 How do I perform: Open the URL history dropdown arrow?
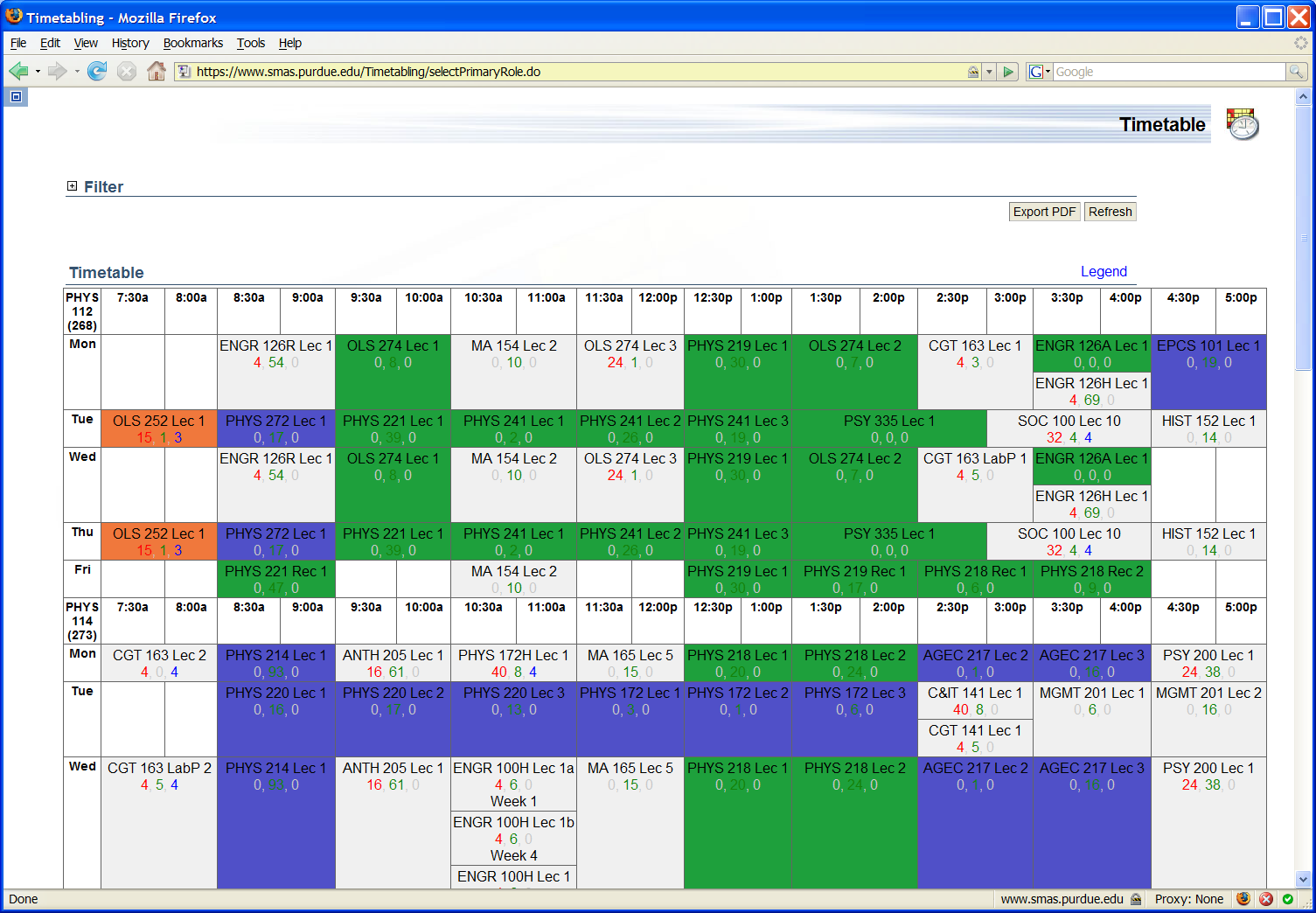pyautogui.click(x=989, y=72)
